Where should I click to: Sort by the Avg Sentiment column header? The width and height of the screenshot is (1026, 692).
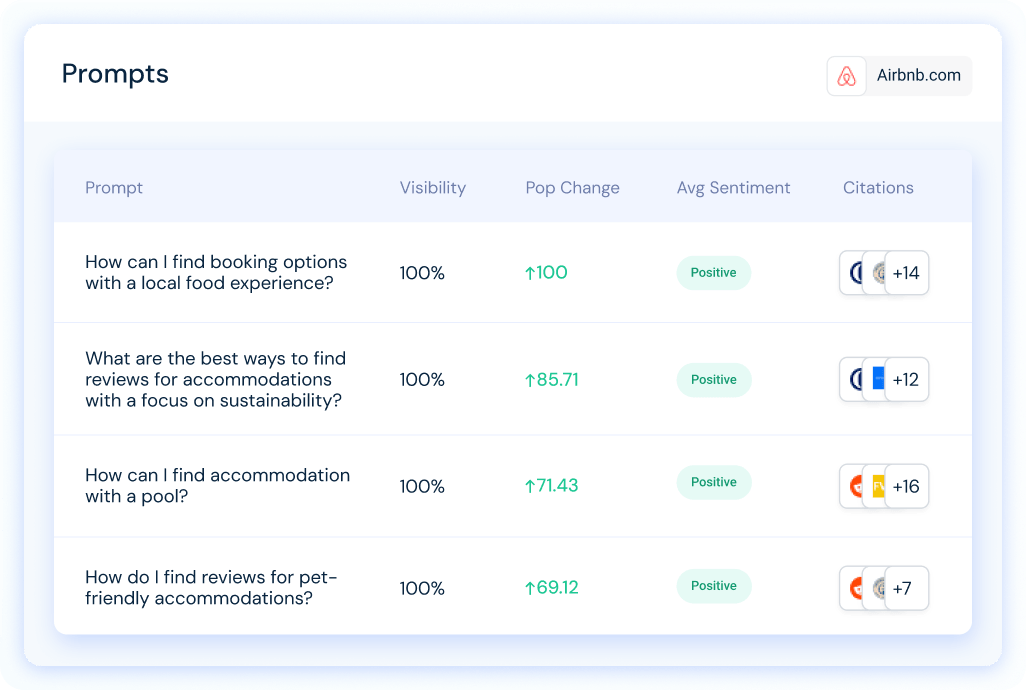(x=733, y=188)
